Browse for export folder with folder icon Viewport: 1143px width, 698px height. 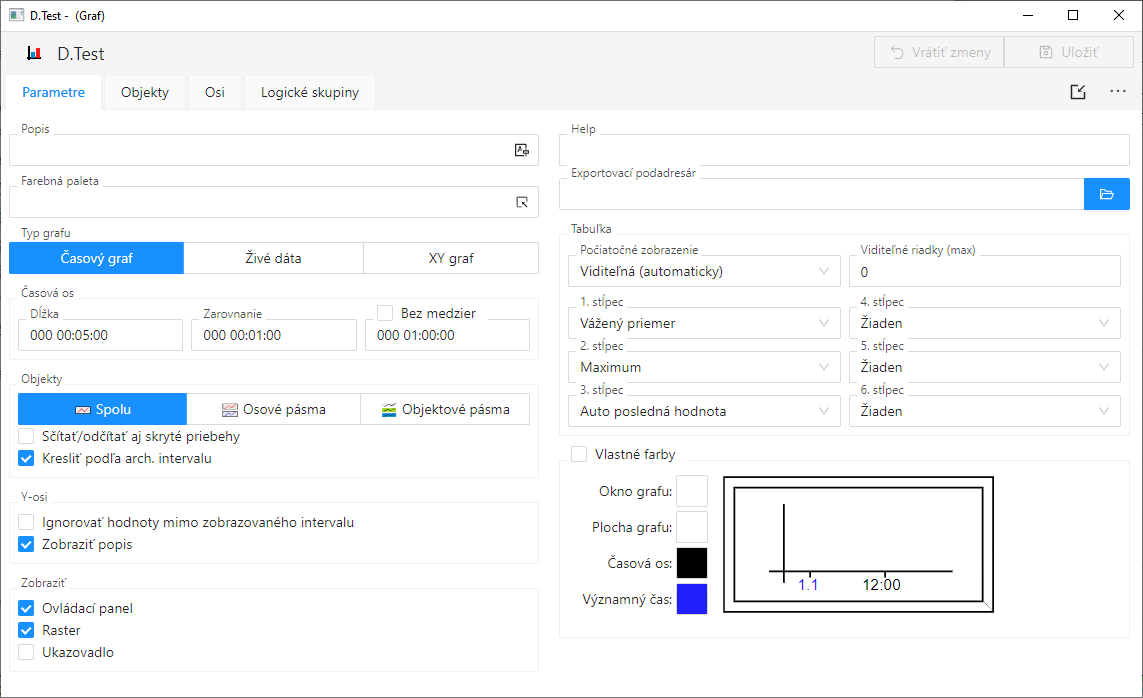pyautogui.click(x=1106, y=194)
